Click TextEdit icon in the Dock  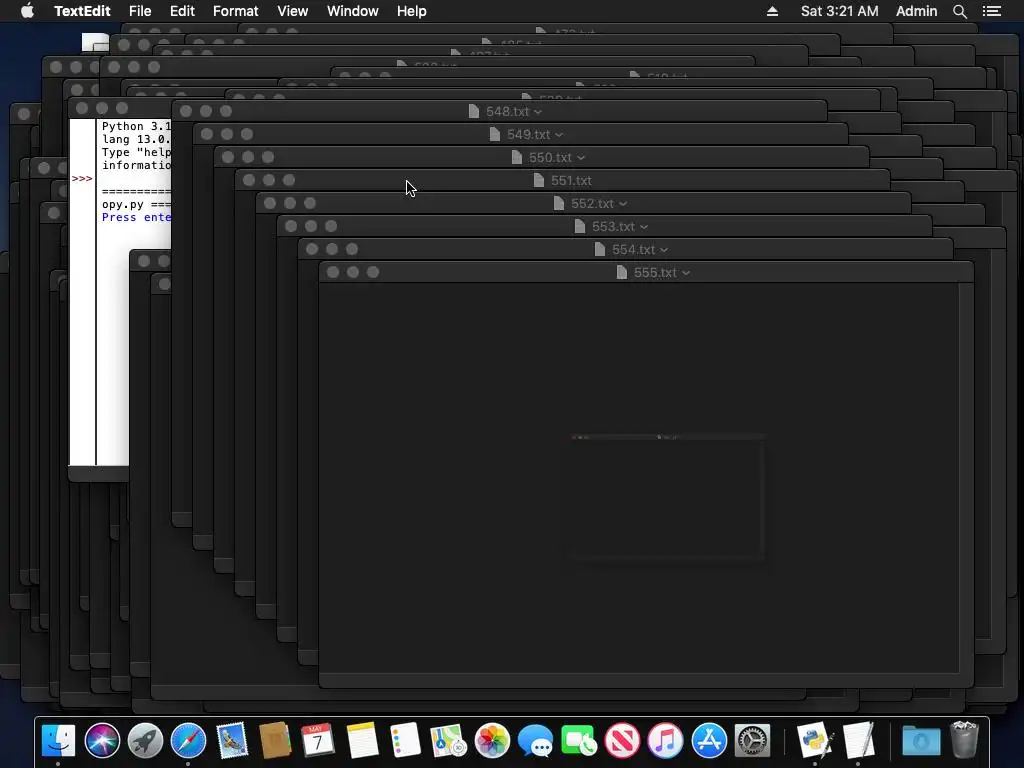click(857, 741)
